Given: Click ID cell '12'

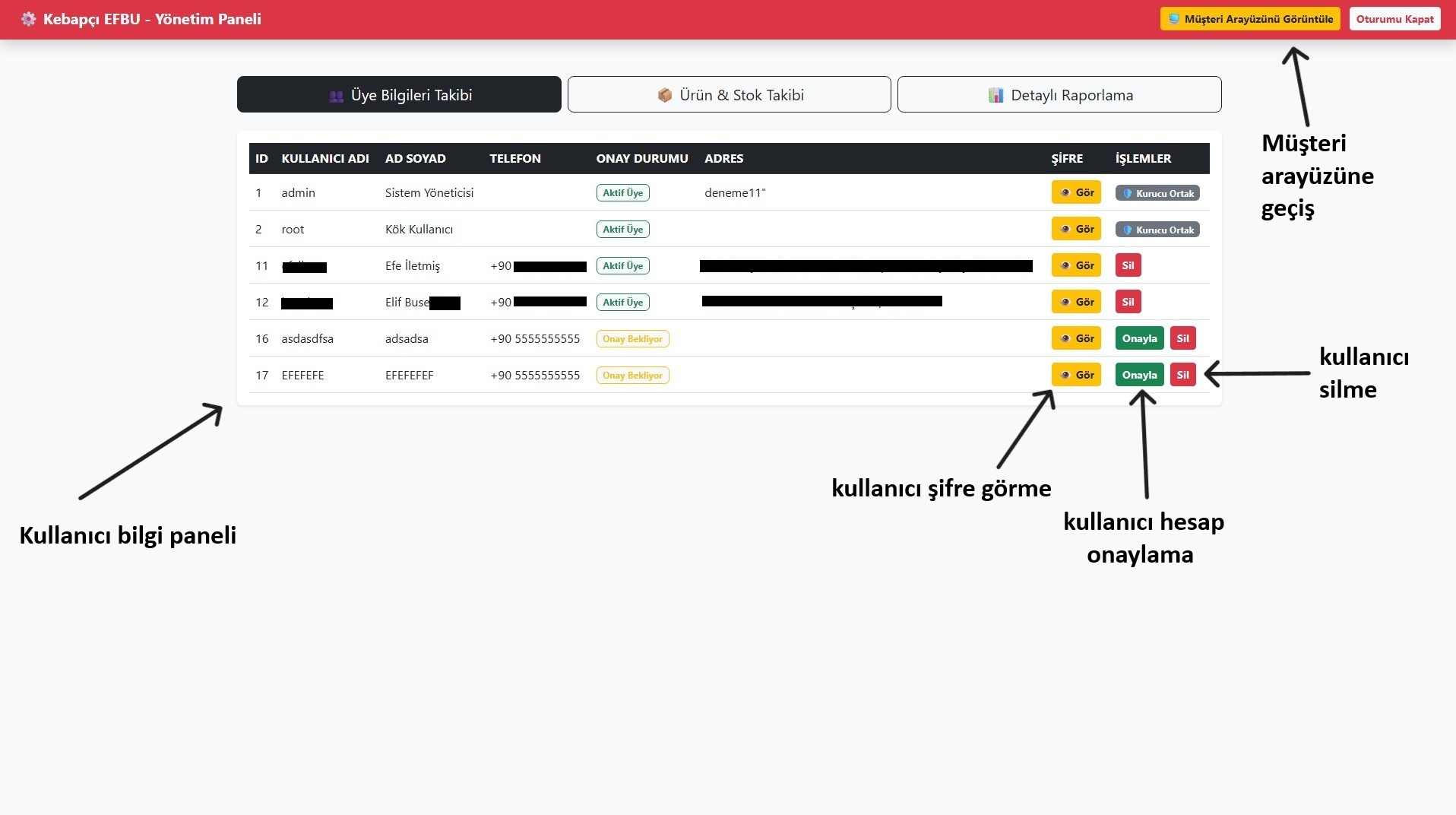Looking at the screenshot, I should pyautogui.click(x=262, y=302).
